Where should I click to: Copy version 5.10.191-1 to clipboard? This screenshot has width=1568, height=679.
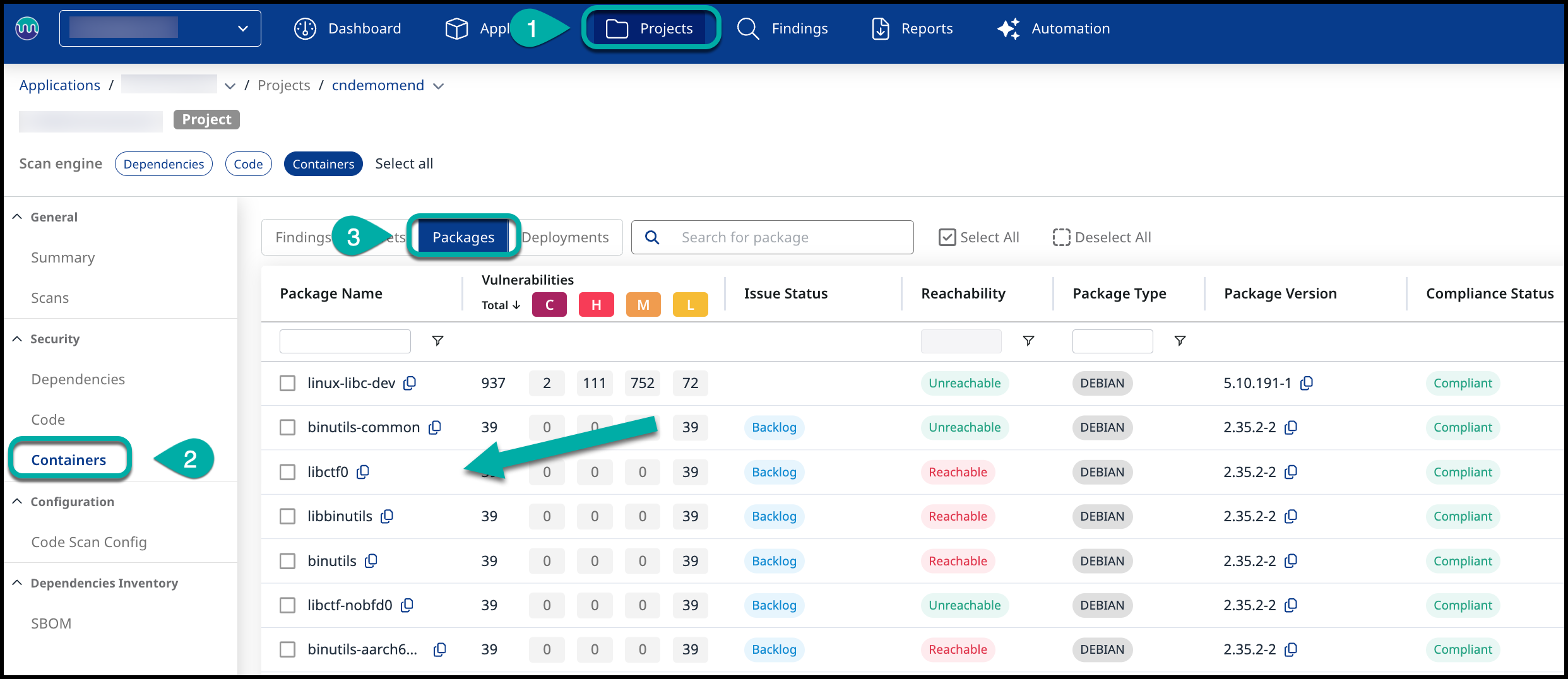coord(1307,383)
